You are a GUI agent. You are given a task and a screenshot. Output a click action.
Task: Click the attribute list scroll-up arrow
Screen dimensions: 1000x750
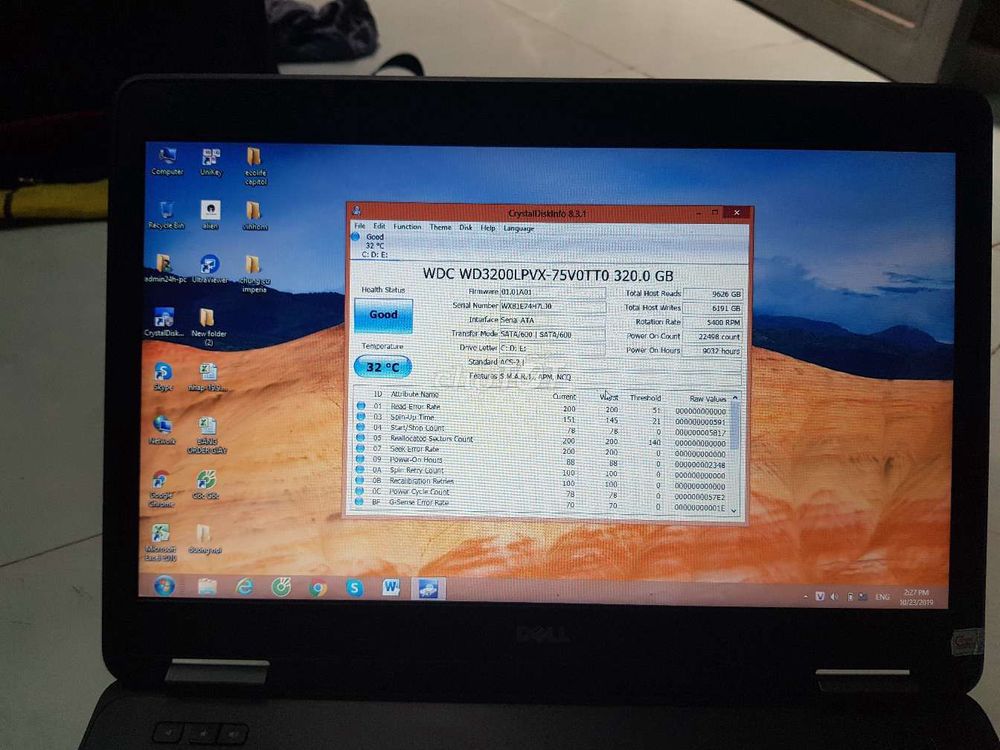pos(735,398)
